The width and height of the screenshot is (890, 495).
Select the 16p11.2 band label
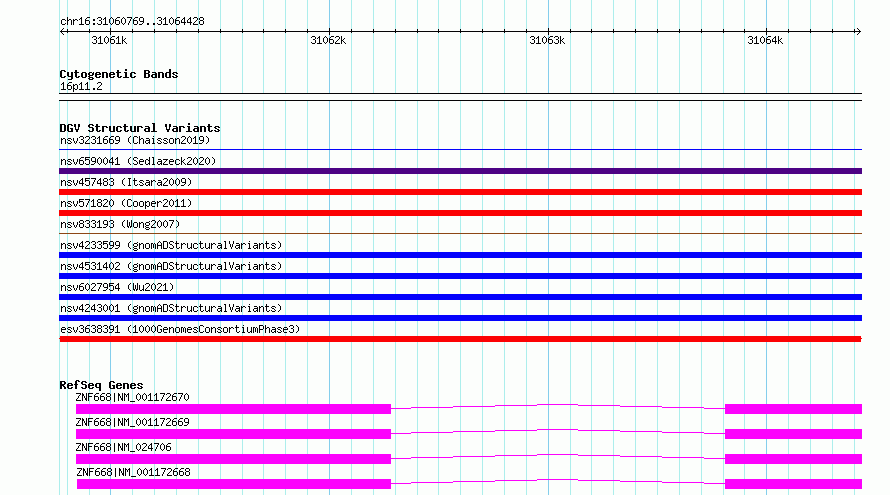pyautogui.click(x=81, y=86)
